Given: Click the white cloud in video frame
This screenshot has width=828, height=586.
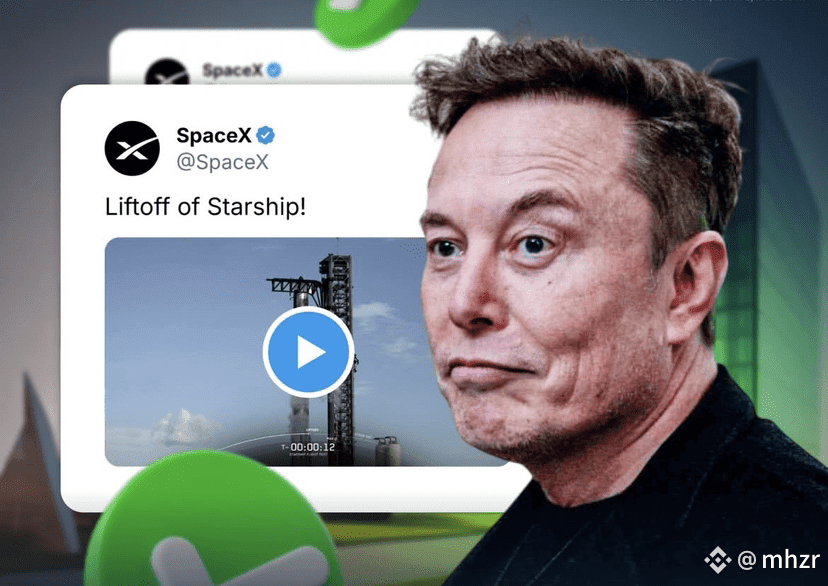Looking at the screenshot, I should [x=185, y=427].
